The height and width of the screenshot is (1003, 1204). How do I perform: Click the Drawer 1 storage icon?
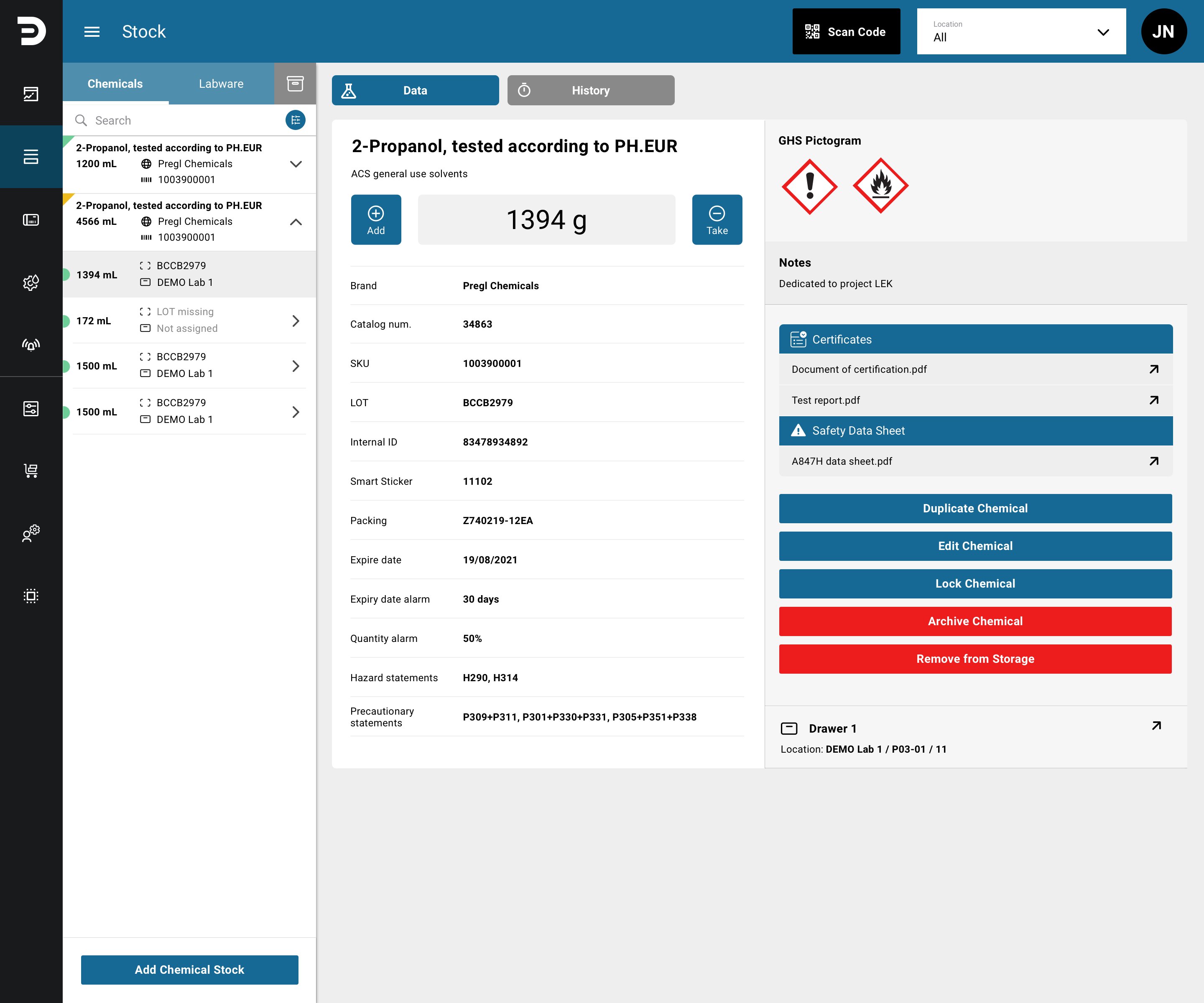[x=789, y=728]
